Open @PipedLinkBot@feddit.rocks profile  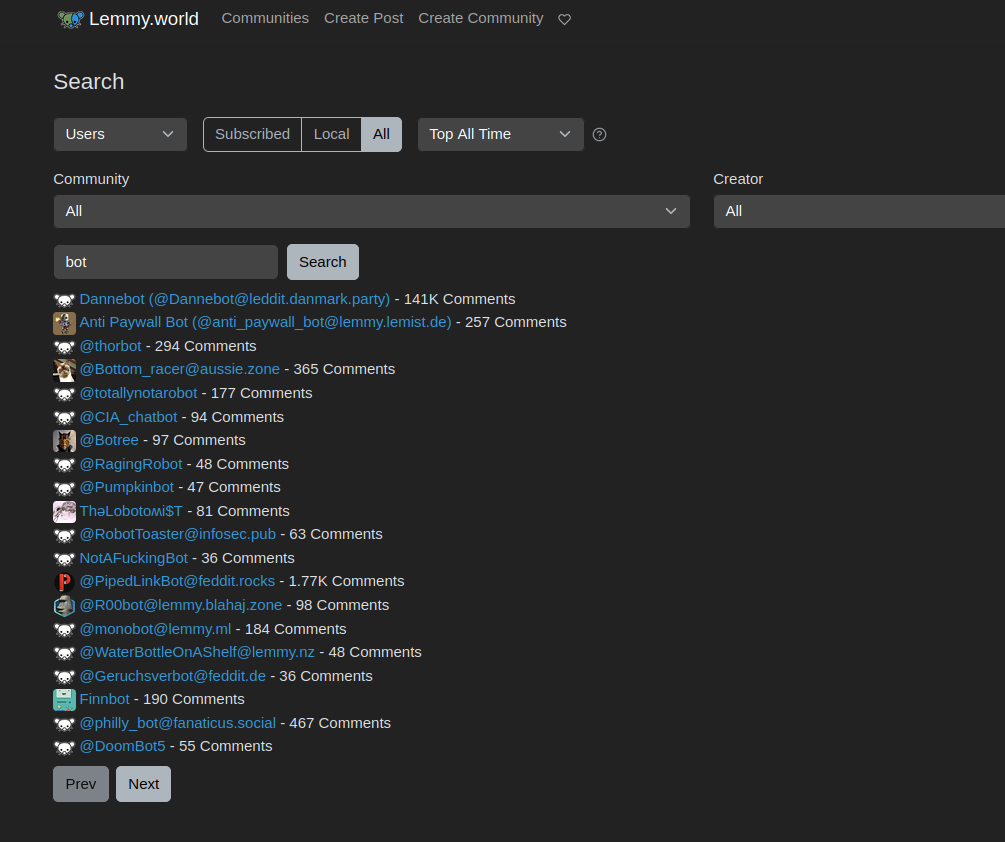coord(177,581)
